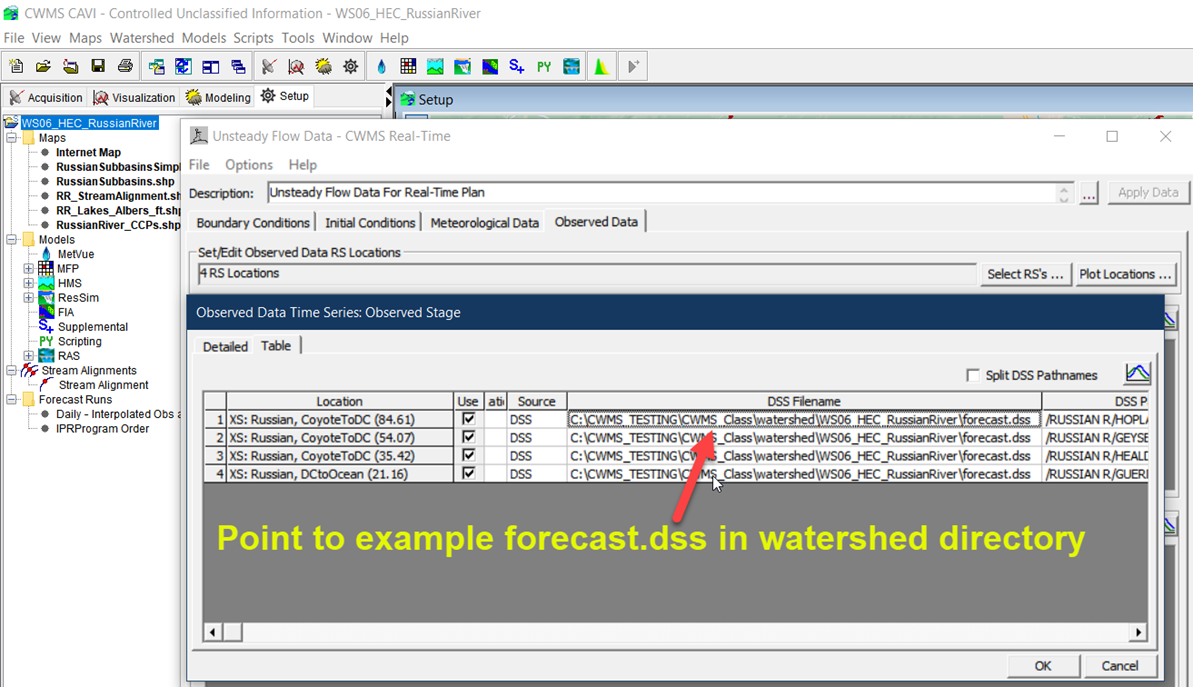Viewport: 1193px width, 687px height.
Task: Click the S+ Supplemental toolbar icon
Action: [x=517, y=67]
